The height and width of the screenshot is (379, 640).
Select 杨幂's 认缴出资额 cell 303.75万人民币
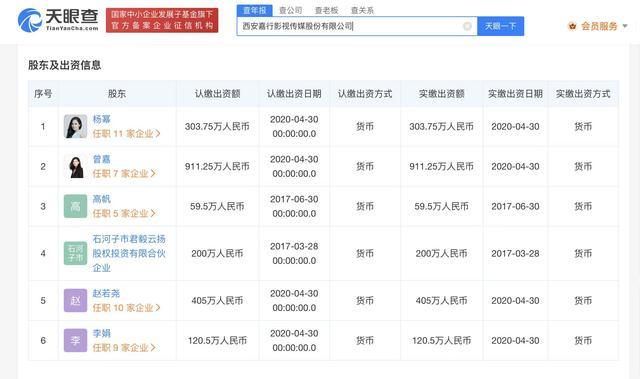(217, 126)
